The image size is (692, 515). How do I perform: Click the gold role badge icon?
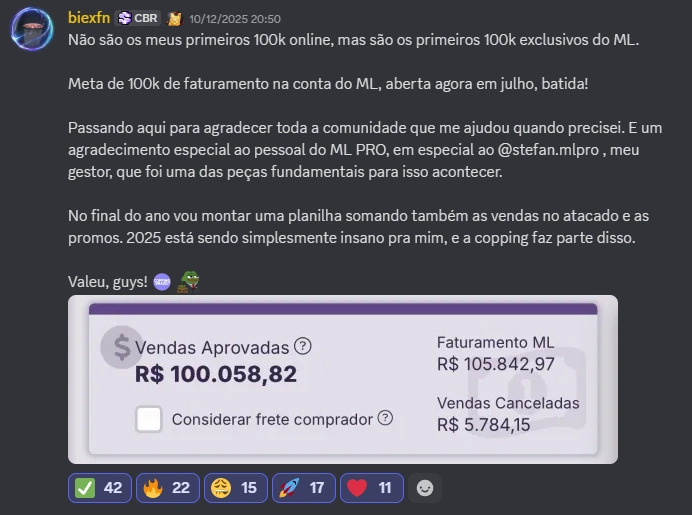tap(175, 19)
